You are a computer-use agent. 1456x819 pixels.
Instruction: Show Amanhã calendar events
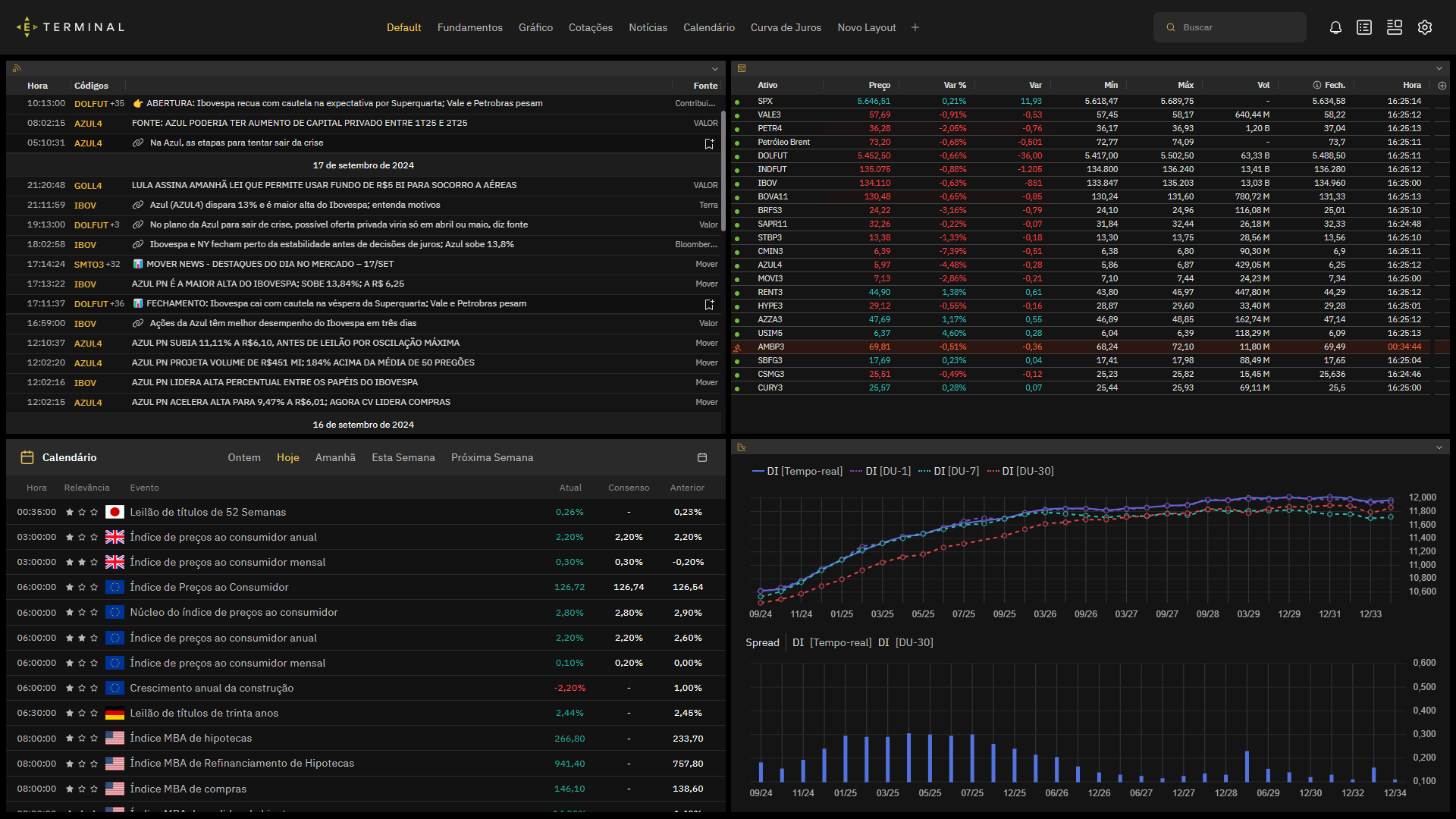coord(335,457)
